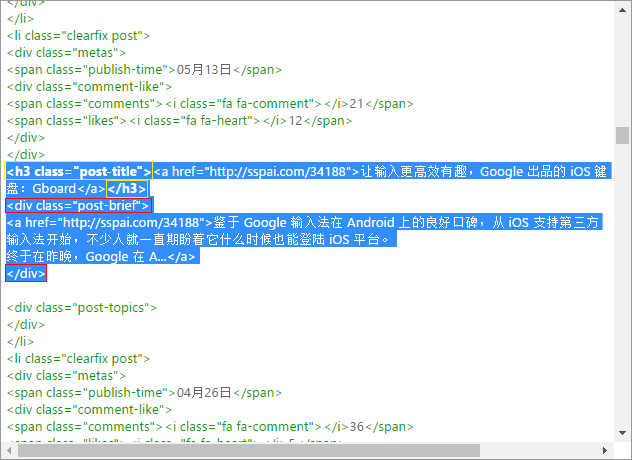Click the vertical scrollbar down arrow

(x=622, y=433)
